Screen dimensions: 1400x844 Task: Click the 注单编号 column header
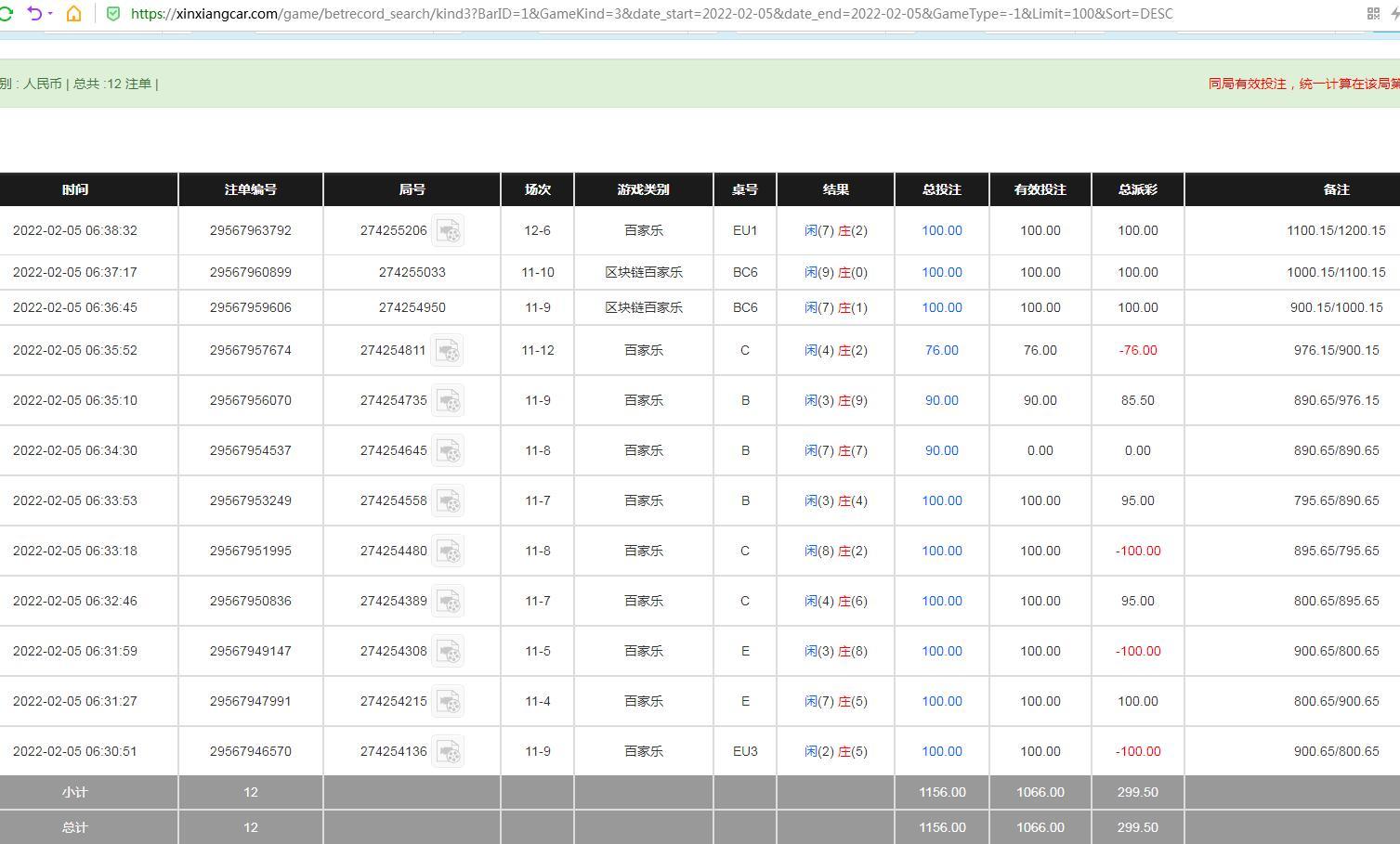pyautogui.click(x=250, y=189)
